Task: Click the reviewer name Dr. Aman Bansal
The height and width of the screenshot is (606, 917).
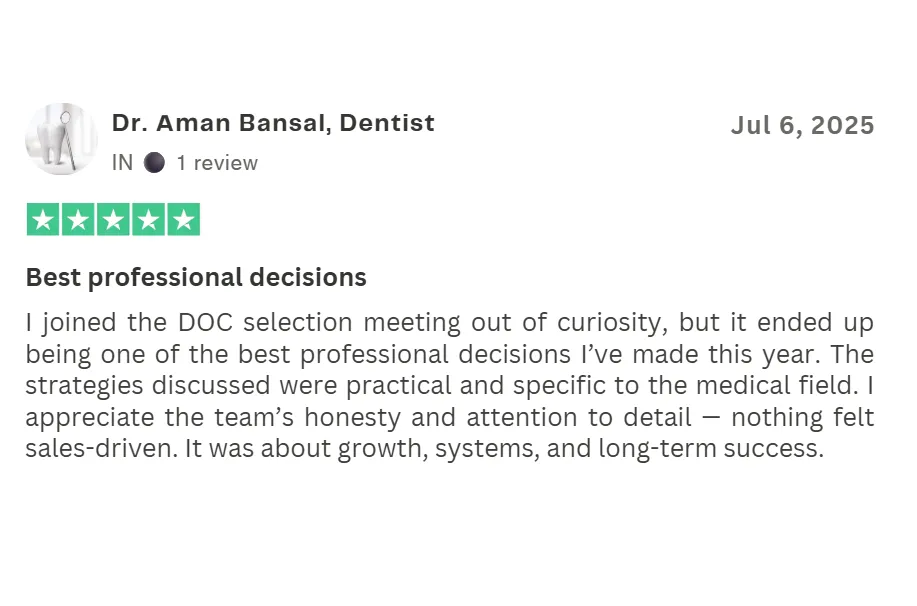Action: [219, 124]
